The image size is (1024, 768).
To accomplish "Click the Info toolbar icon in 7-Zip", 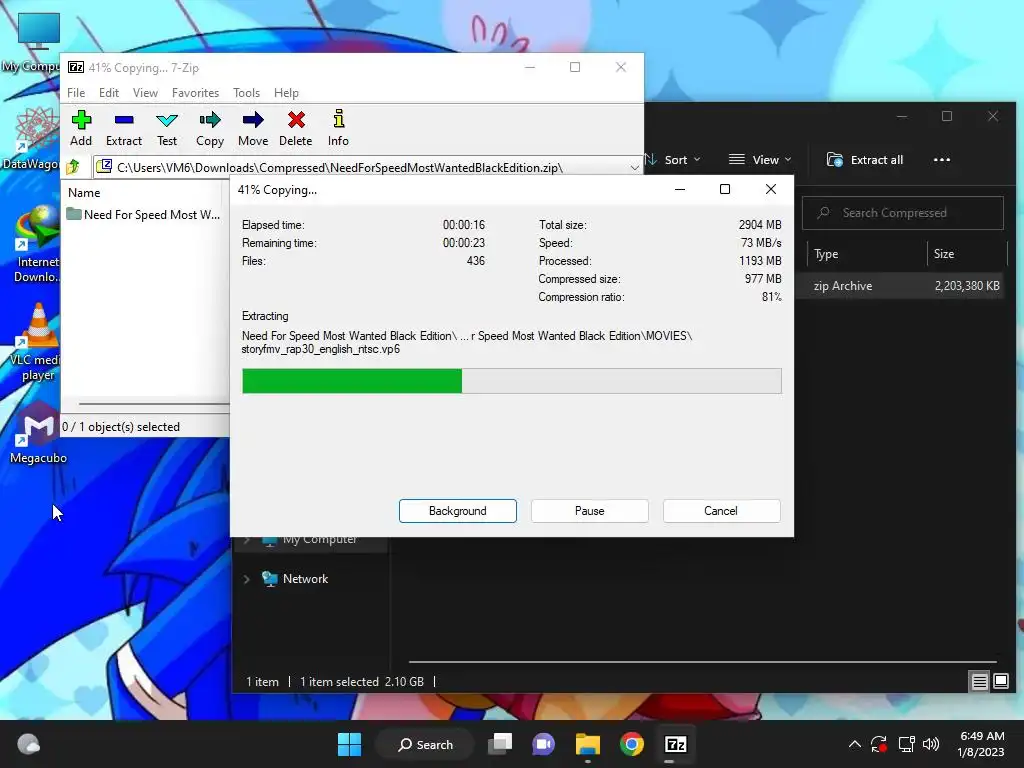I will [x=338, y=128].
